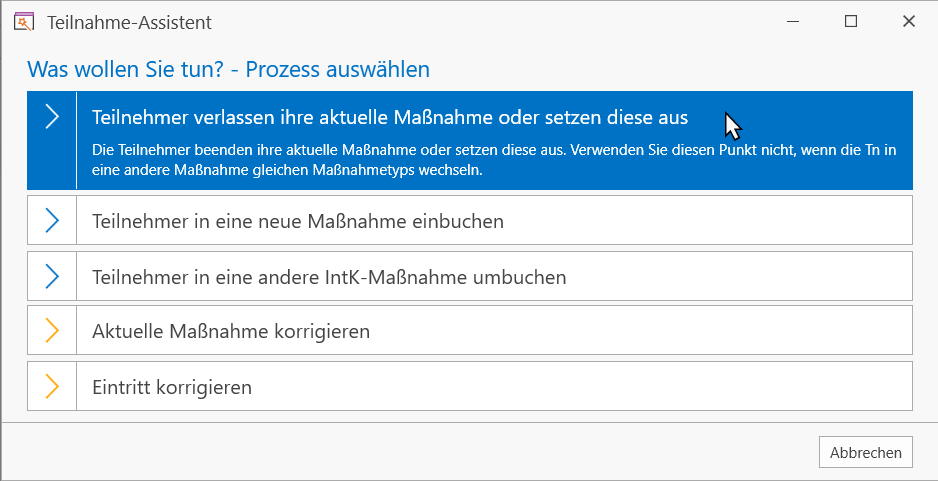Click the description text of the highlighted option
The width and height of the screenshot is (938, 481).
click(494, 160)
